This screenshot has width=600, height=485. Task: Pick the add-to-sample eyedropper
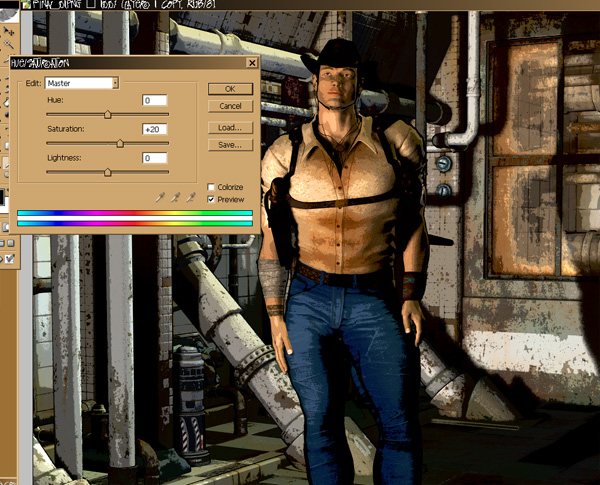pyautogui.click(x=175, y=197)
